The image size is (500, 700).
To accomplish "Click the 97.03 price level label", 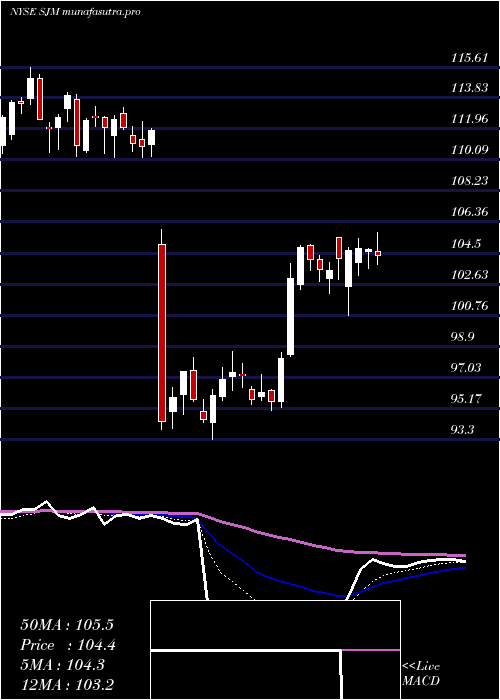I will click(468, 368).
